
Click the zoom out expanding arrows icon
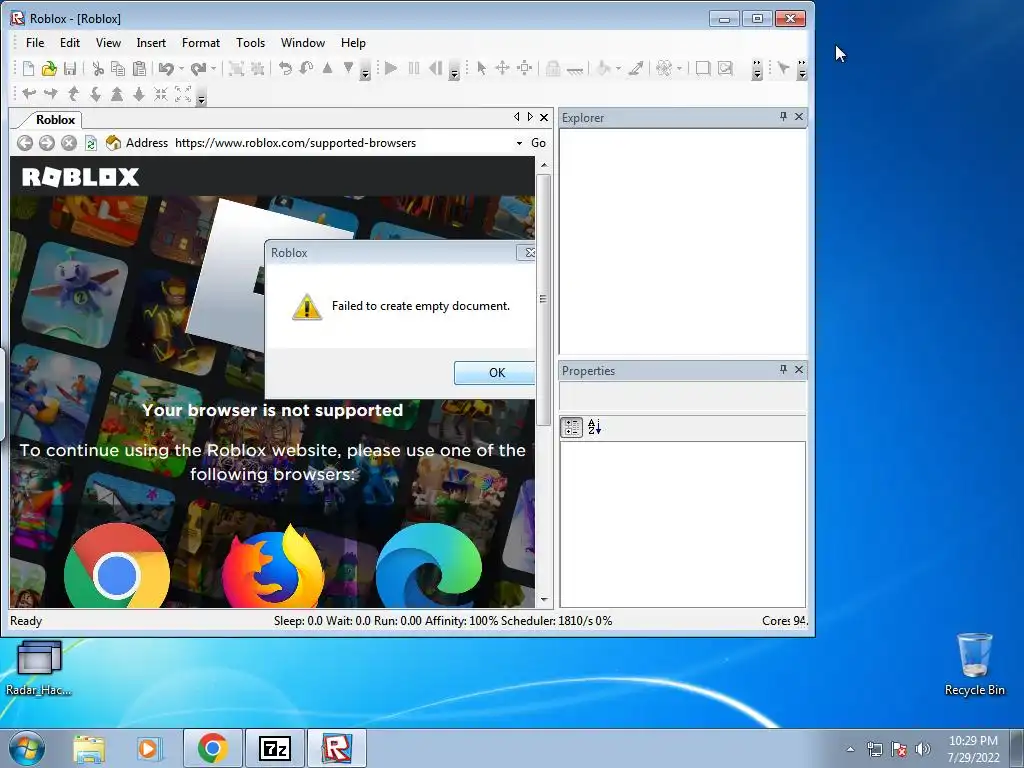click(x=183, y=95)
